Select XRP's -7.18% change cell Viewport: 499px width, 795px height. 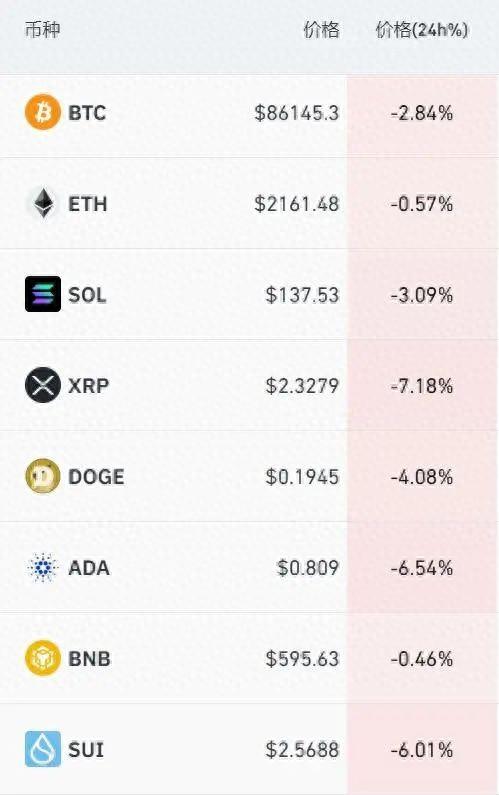coord(422,386)
